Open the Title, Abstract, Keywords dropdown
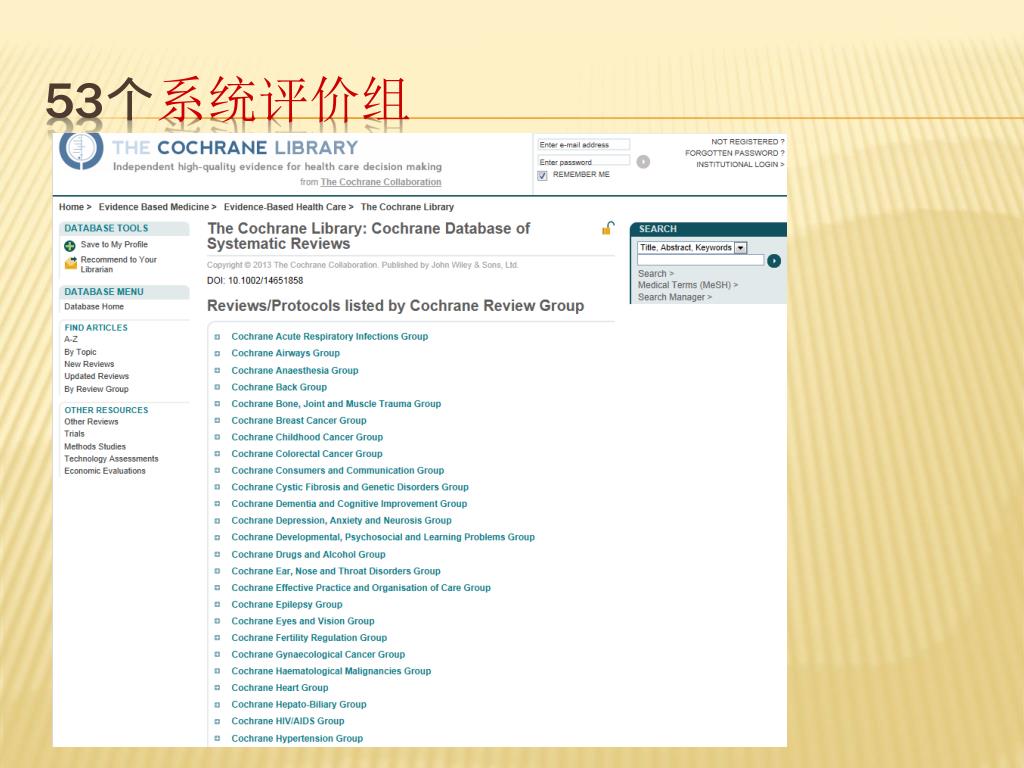This screenshot has width=1024, height=768. 741,248
